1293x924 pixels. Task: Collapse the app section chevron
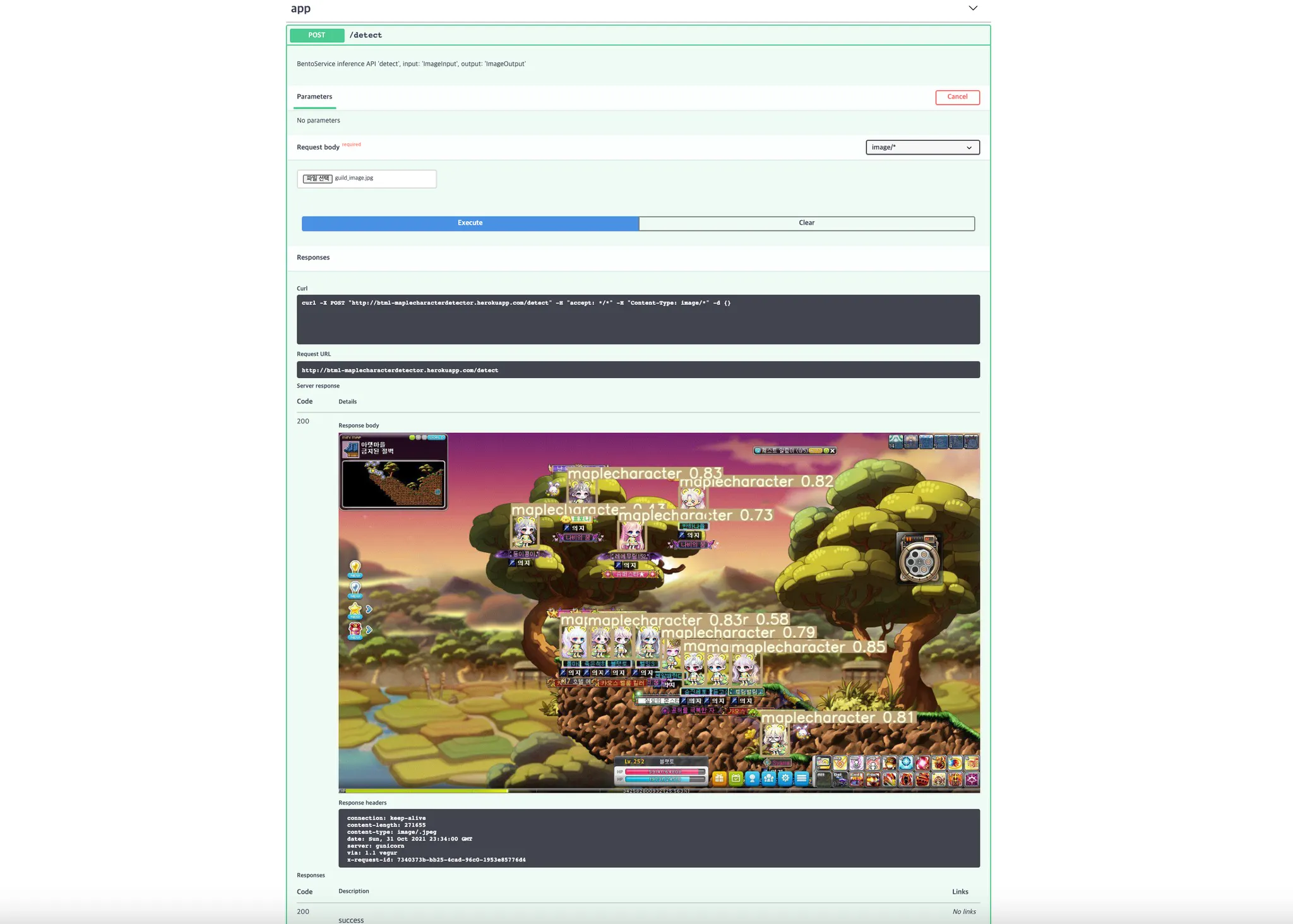click(973, 8)
